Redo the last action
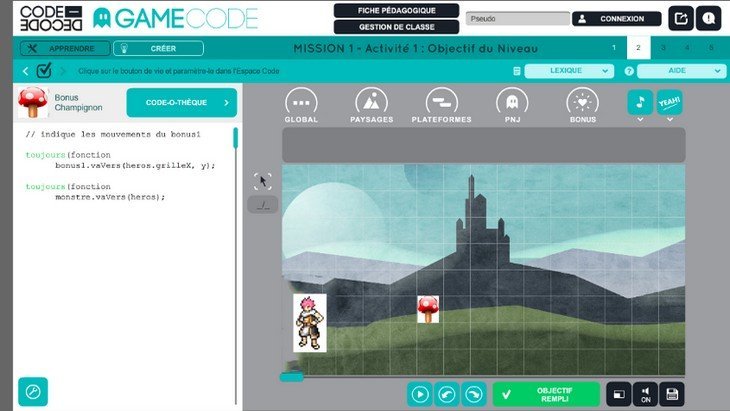 474,394
